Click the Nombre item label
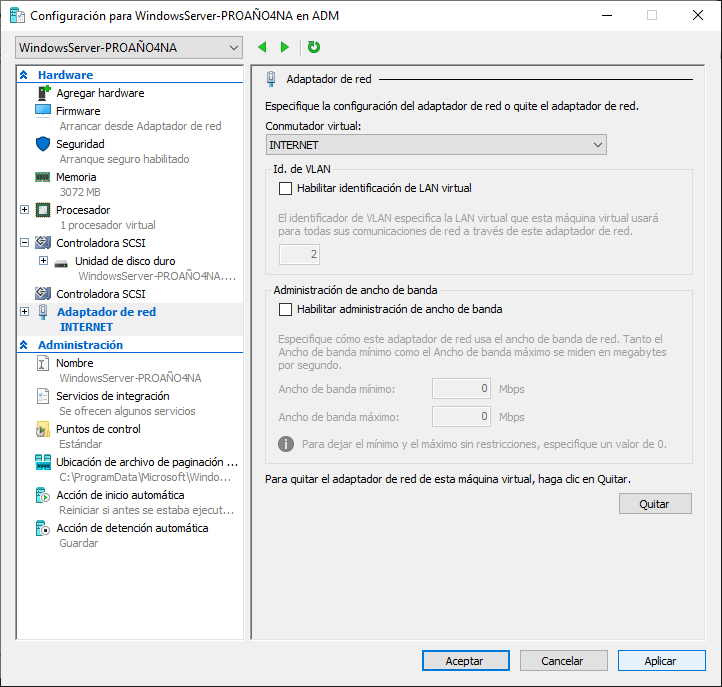This screenshot has width=722, height=687. (75, 363)
